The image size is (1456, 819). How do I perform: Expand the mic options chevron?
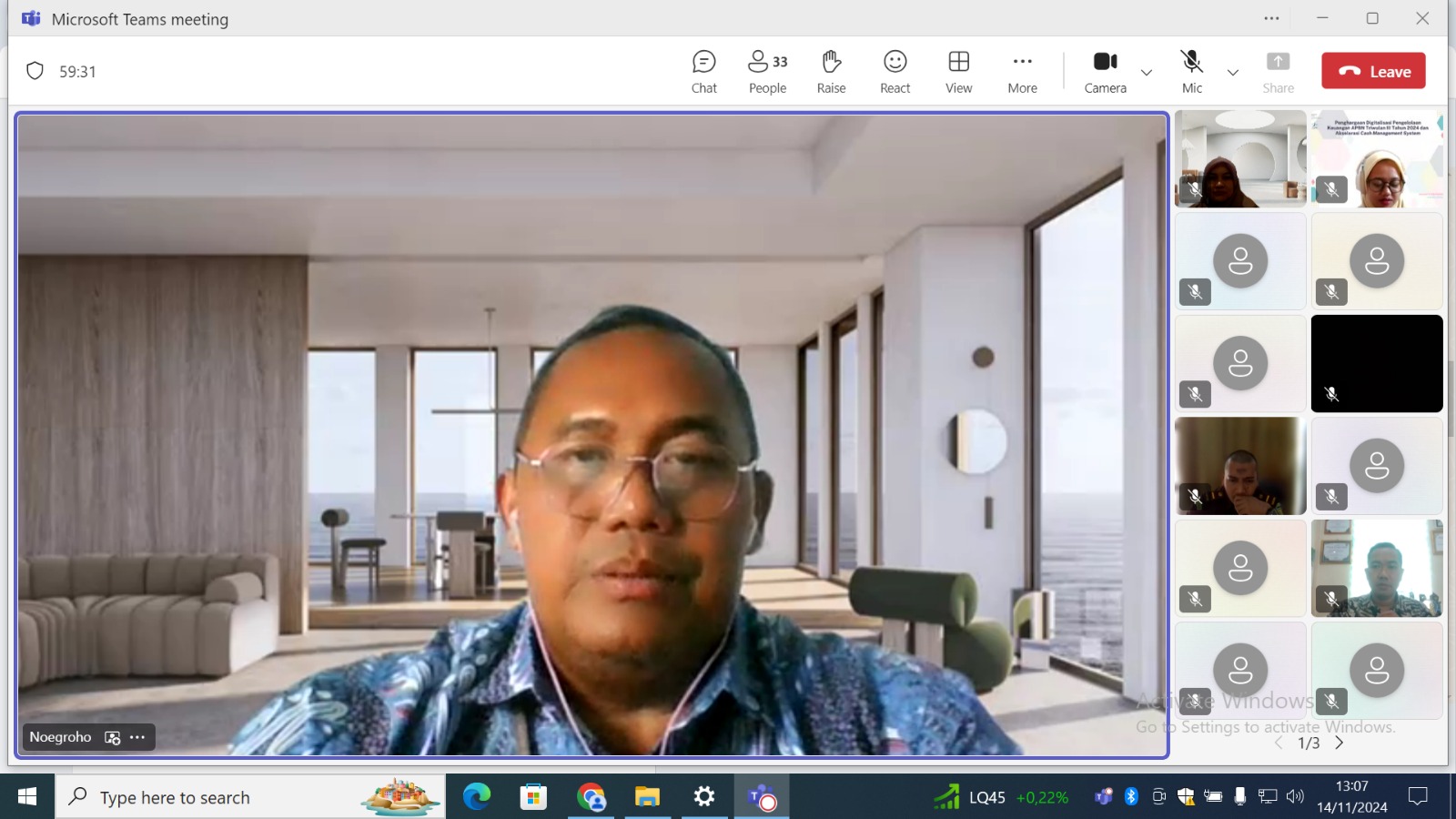[x=1233, y=73]
